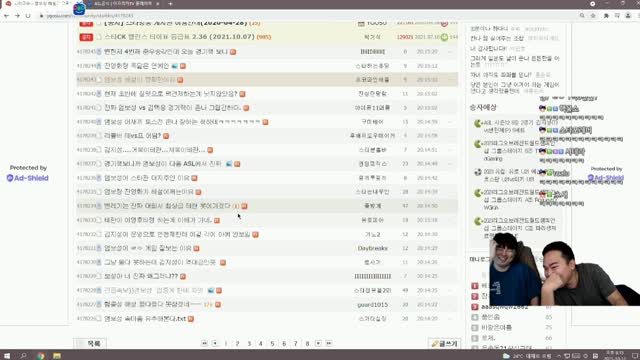640x360 pixels.
Task: Reload the page with the refresh icon
Action: 28,16
